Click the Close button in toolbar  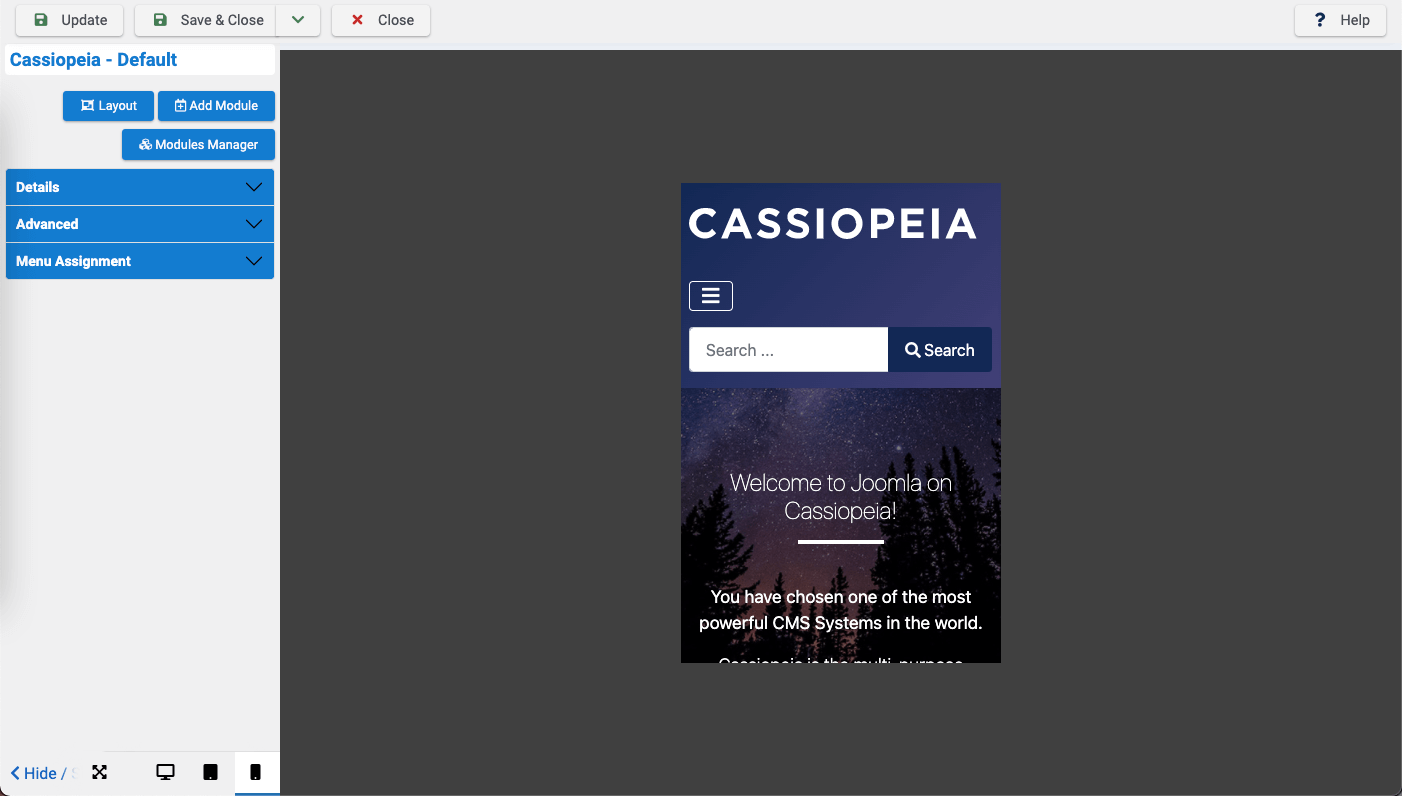point(381,20)
